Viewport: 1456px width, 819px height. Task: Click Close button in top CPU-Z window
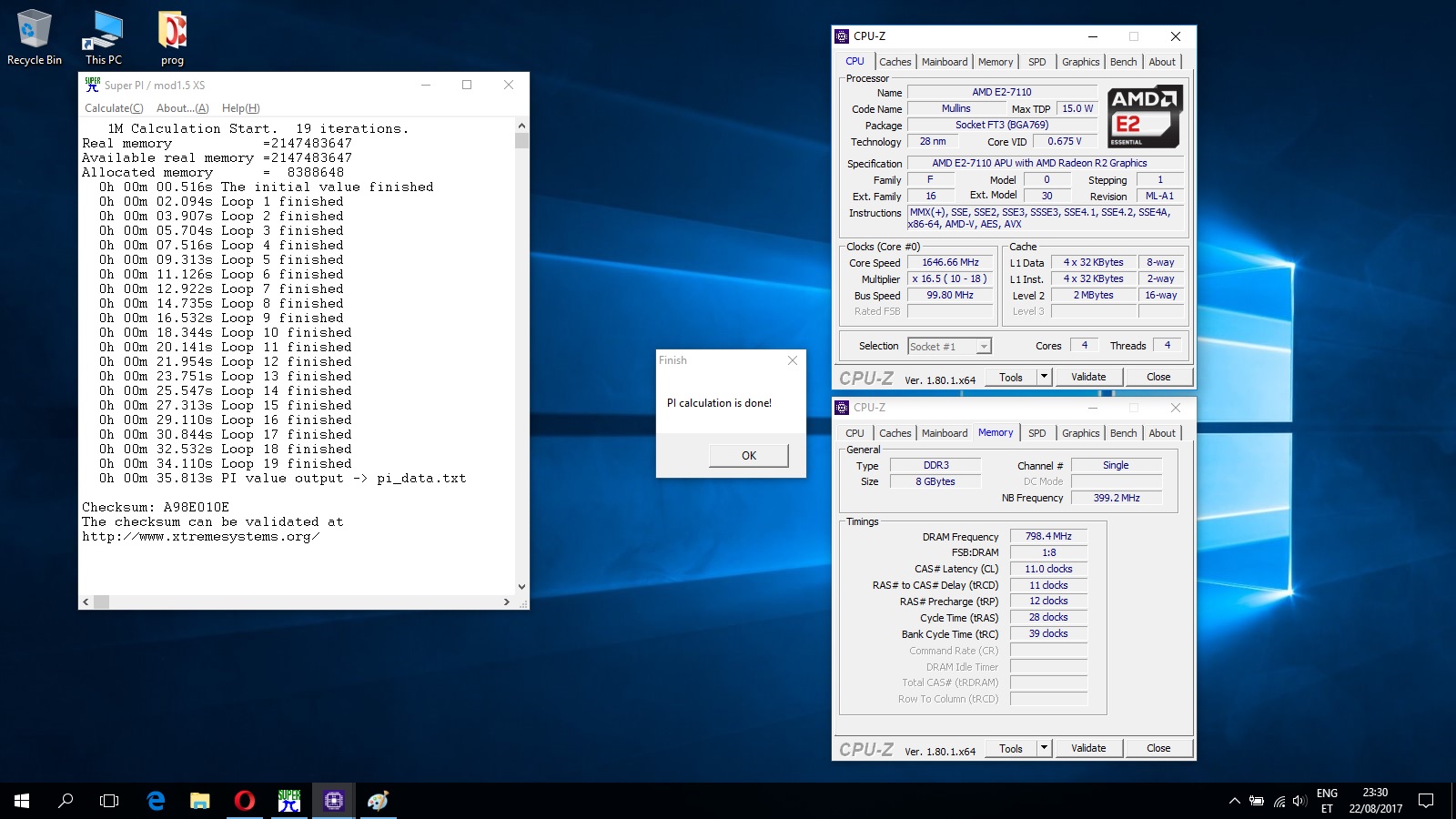[x=1158, y=378]
